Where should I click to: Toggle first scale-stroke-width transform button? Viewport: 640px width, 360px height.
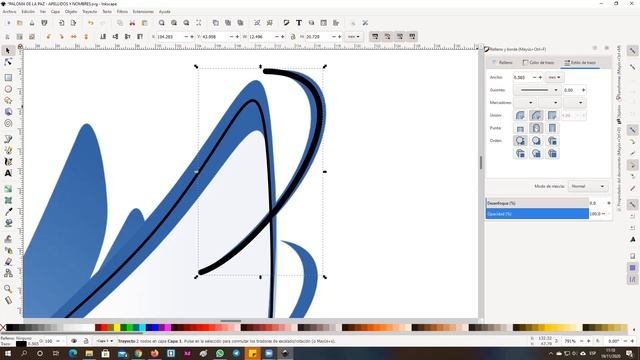(375, 37)
